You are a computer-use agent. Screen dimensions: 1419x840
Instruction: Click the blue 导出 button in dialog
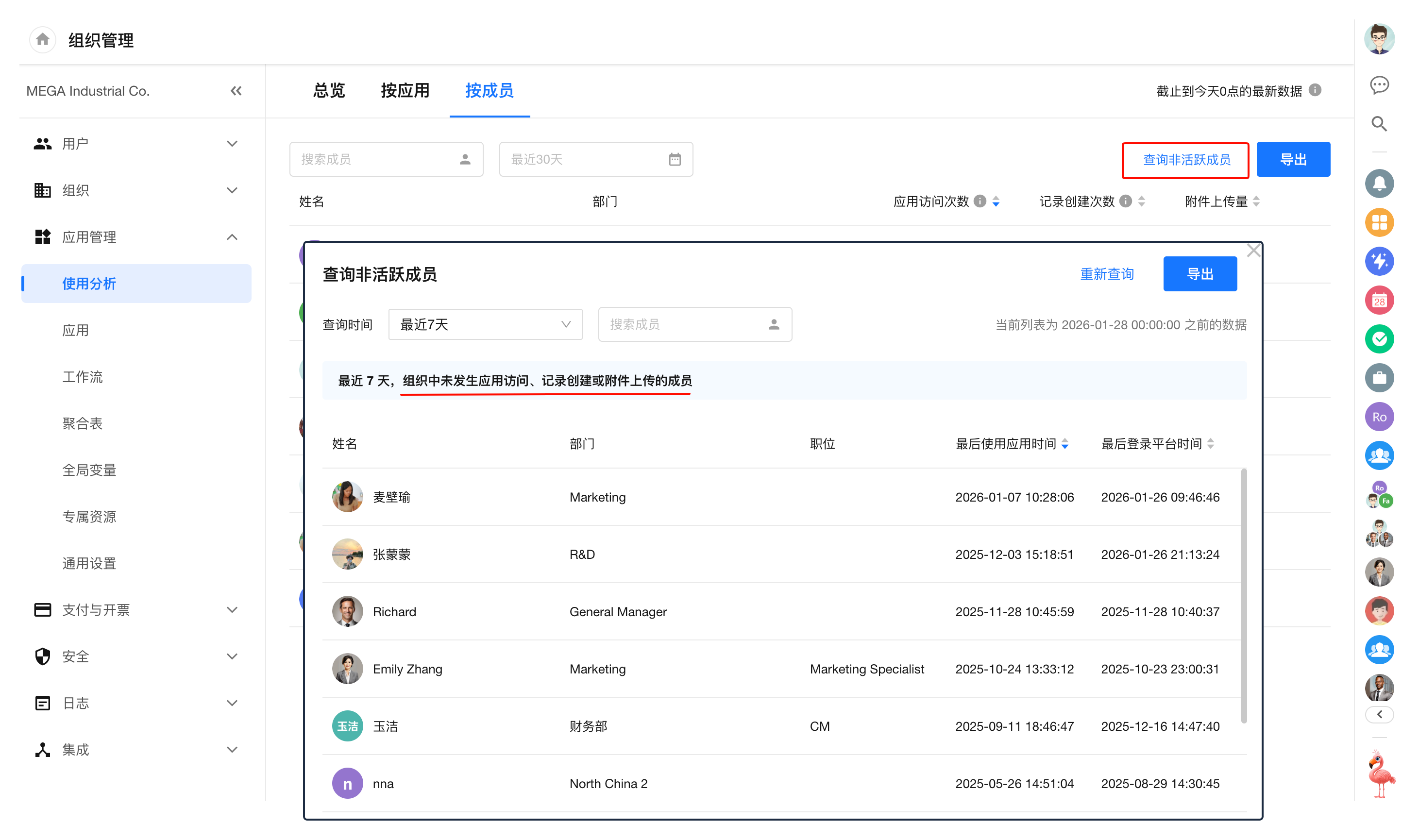pos(1199,274)
